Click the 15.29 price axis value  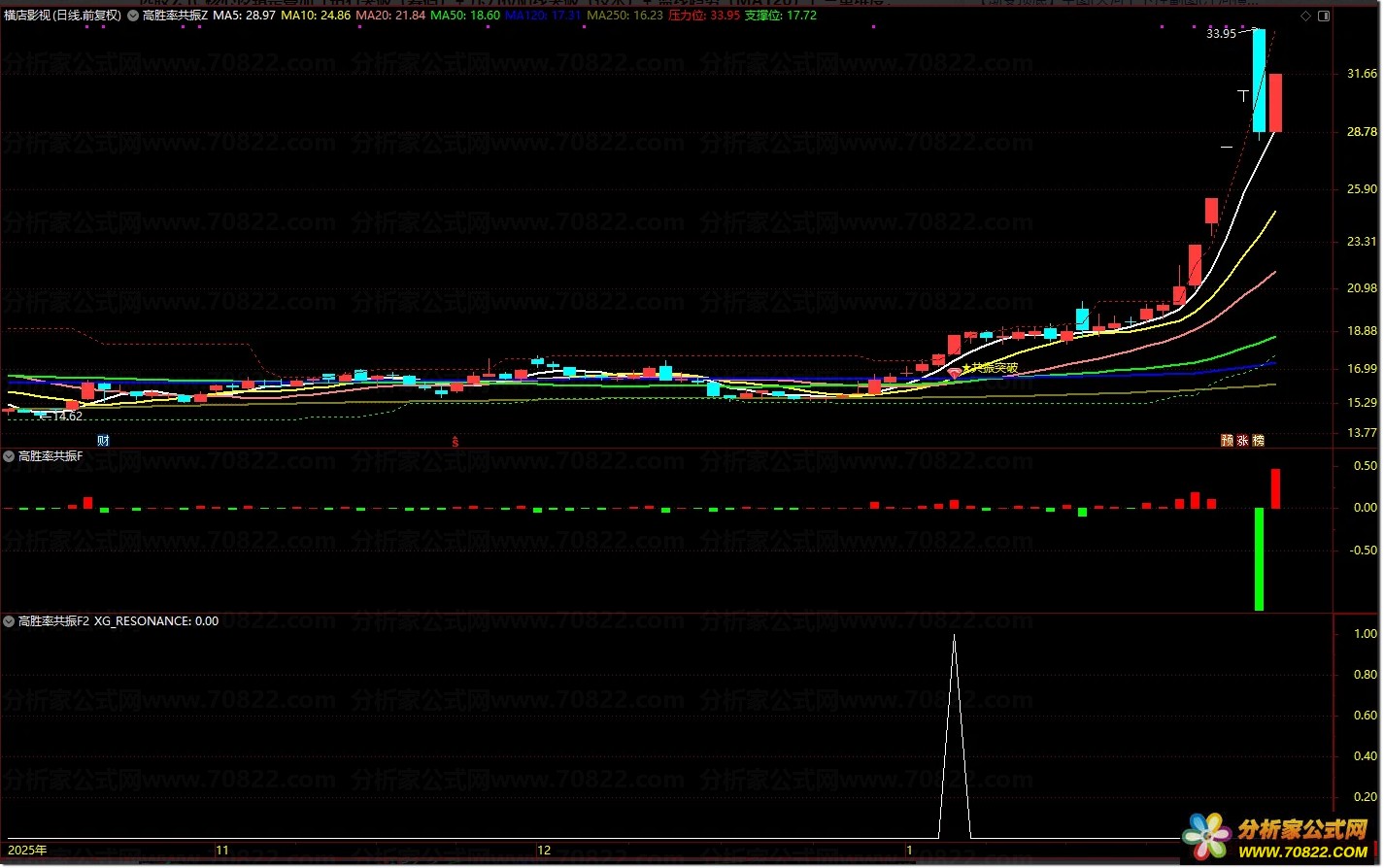[1364, 402]
